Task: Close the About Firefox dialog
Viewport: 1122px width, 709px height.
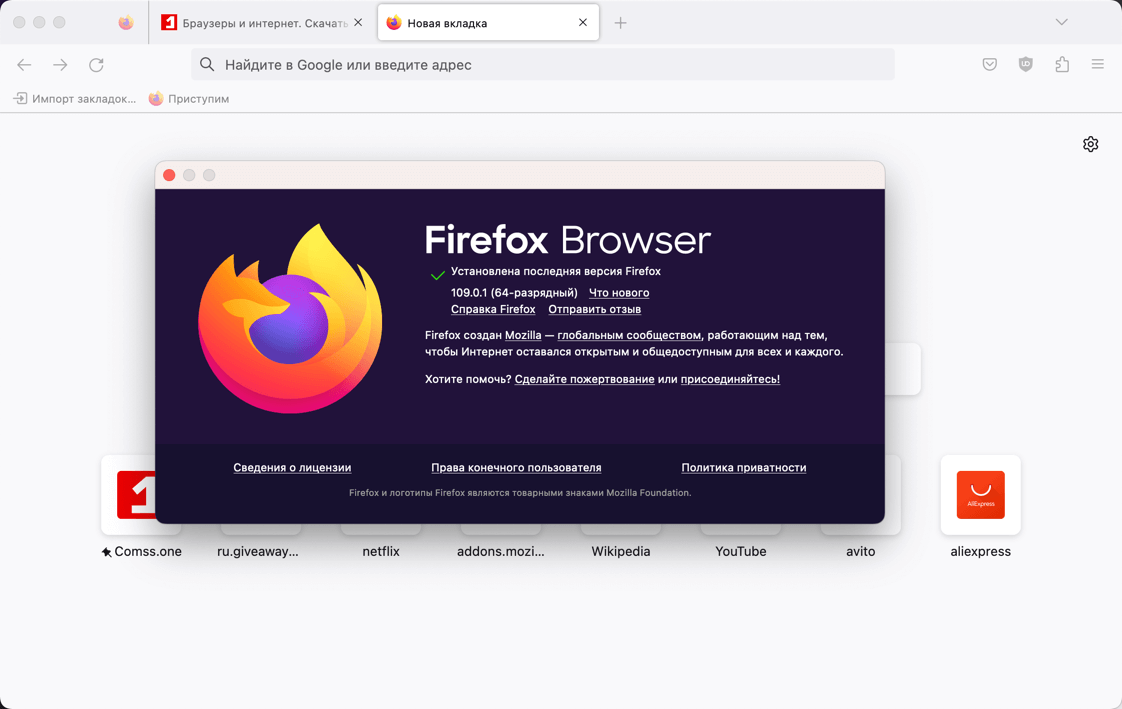Action: pos(169,175)
